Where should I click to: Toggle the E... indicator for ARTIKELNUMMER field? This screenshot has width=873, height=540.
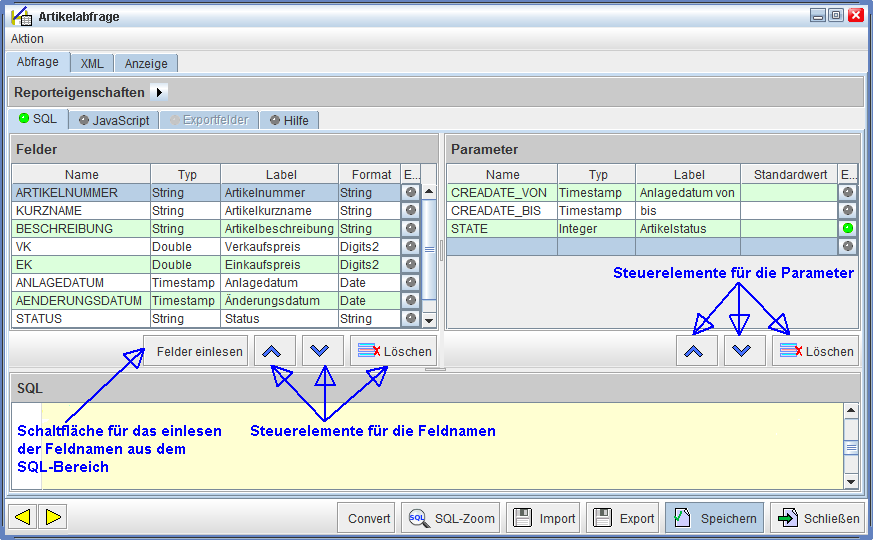(410, 192)
